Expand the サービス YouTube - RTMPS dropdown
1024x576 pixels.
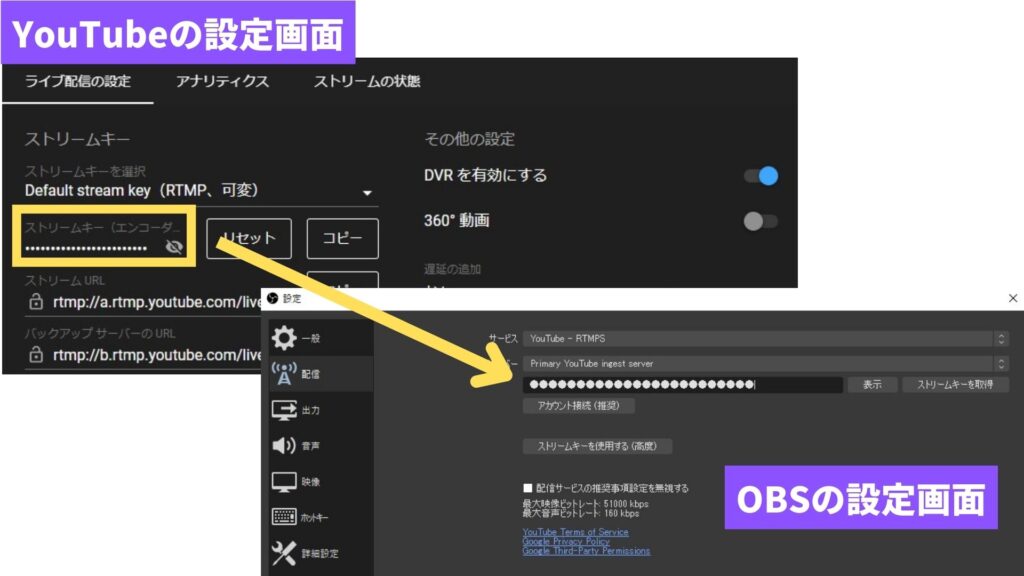(765, 338)
